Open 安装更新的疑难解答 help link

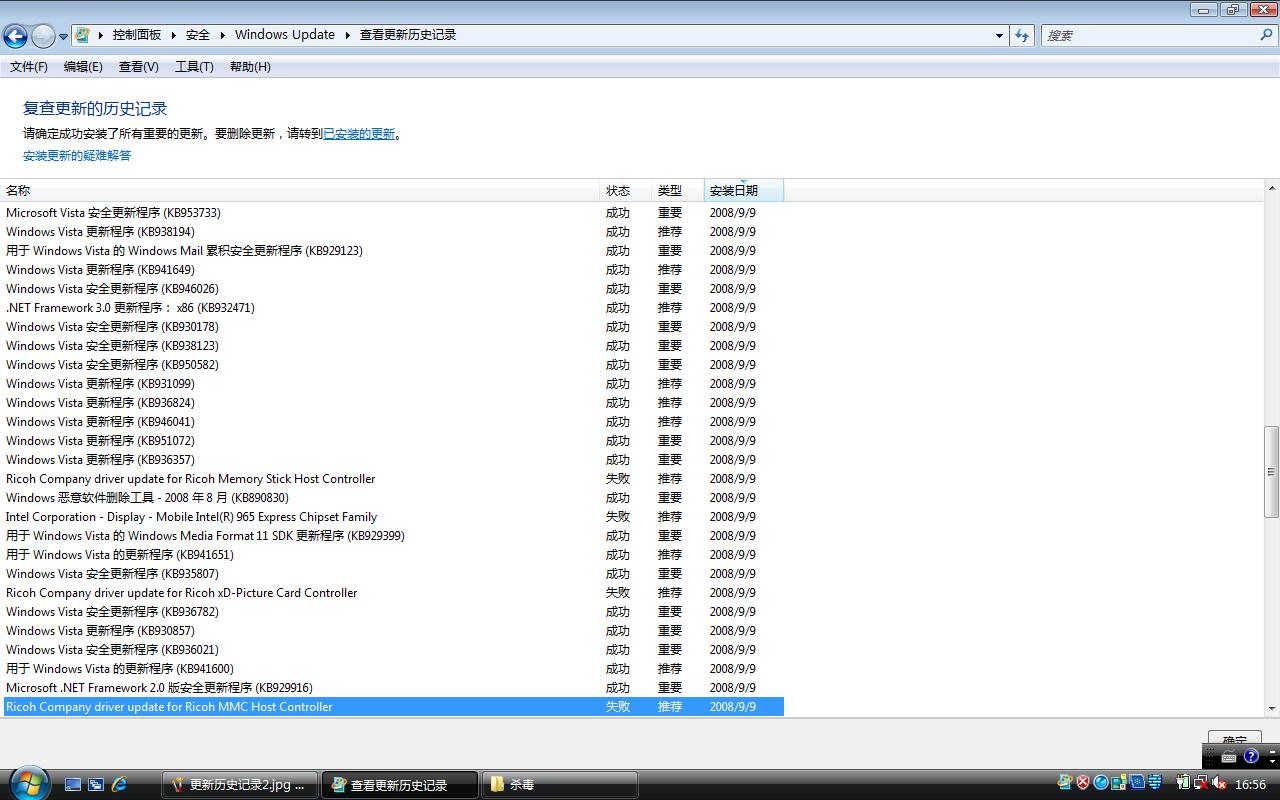(x=77, y=156)
